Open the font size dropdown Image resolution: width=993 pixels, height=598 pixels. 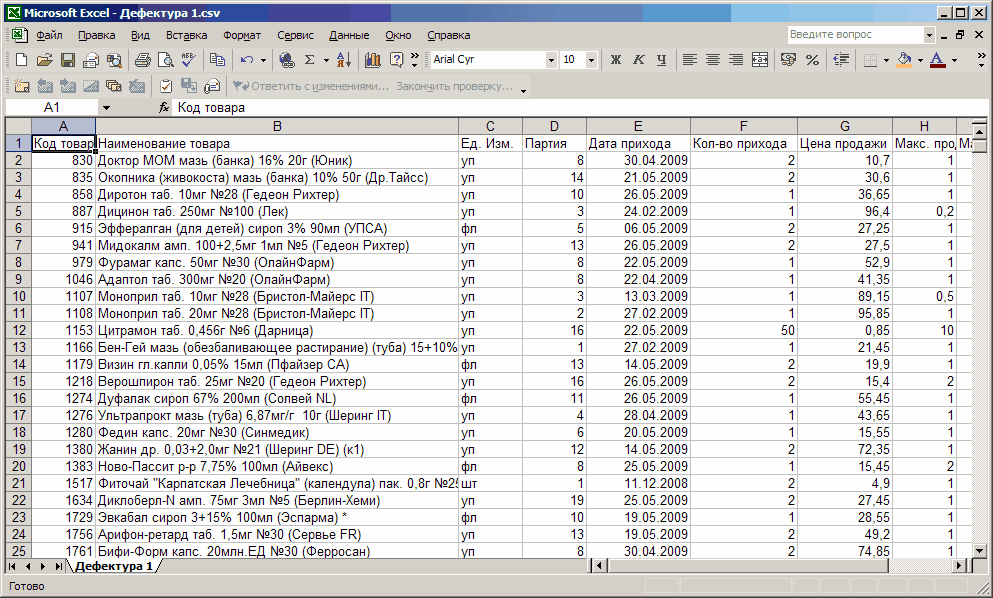tap(591, 60)
